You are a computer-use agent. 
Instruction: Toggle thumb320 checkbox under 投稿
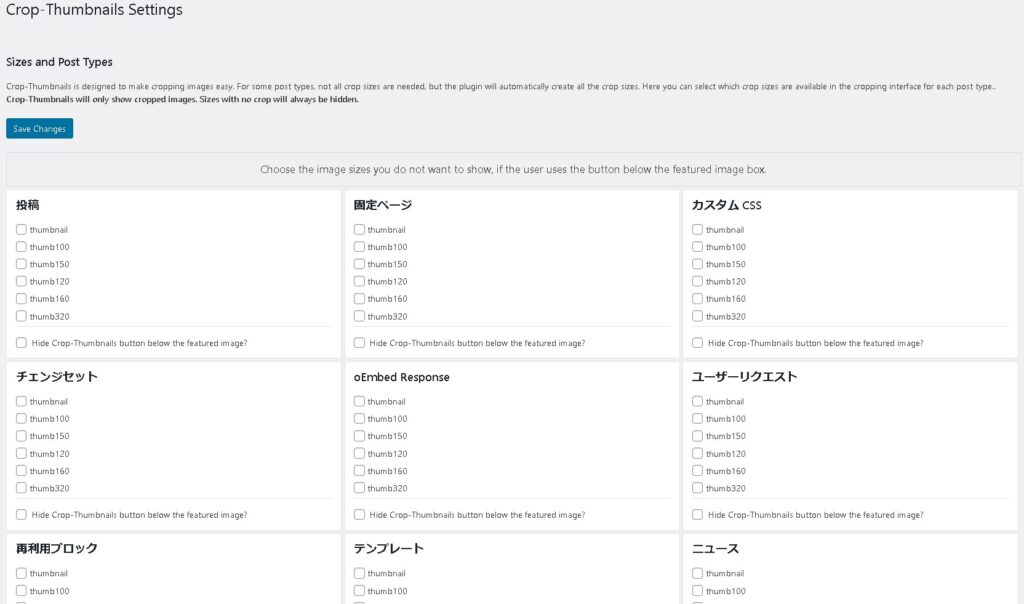click(21, 316)
